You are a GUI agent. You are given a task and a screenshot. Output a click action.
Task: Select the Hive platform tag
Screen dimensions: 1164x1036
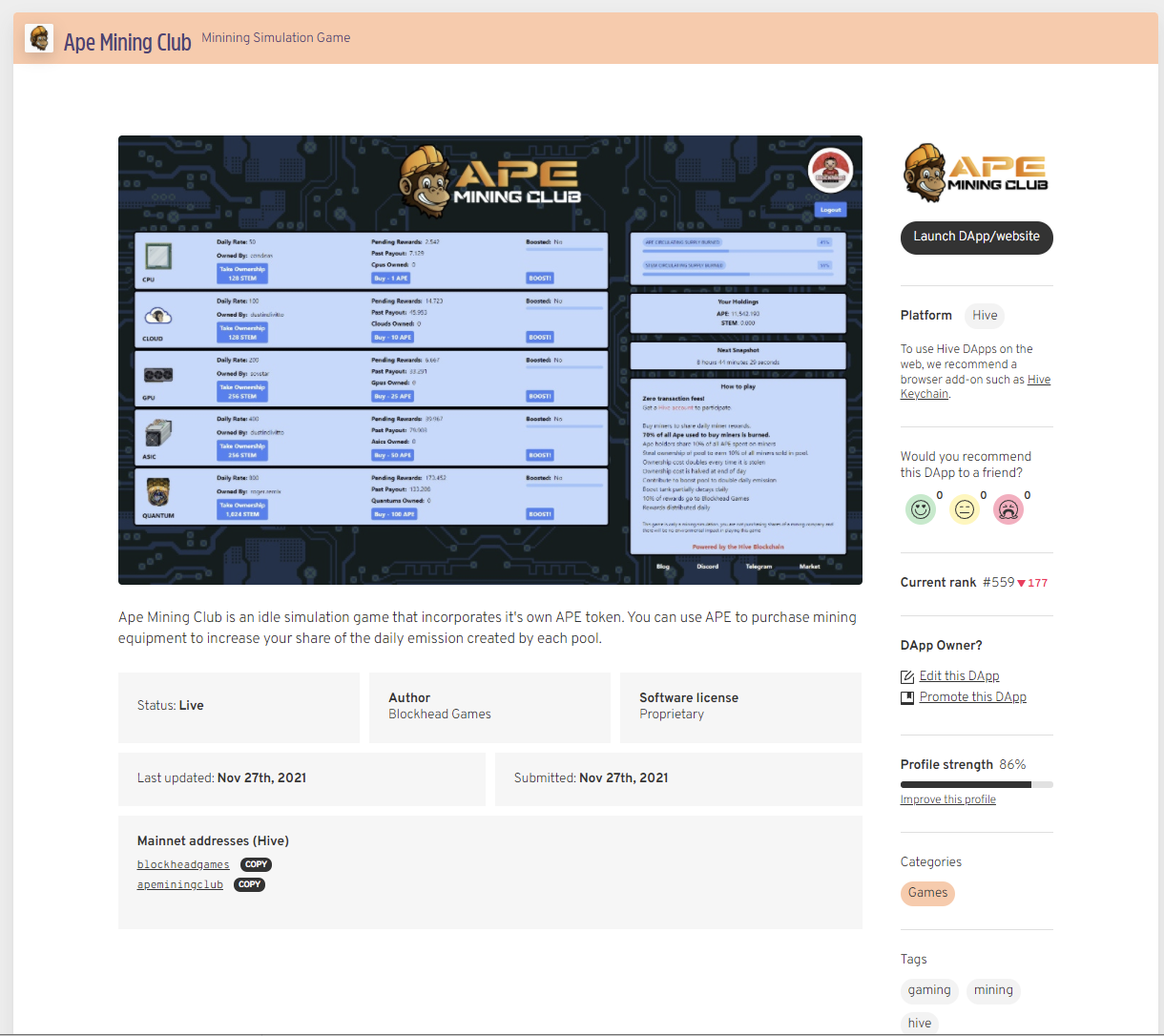point(985,316)
